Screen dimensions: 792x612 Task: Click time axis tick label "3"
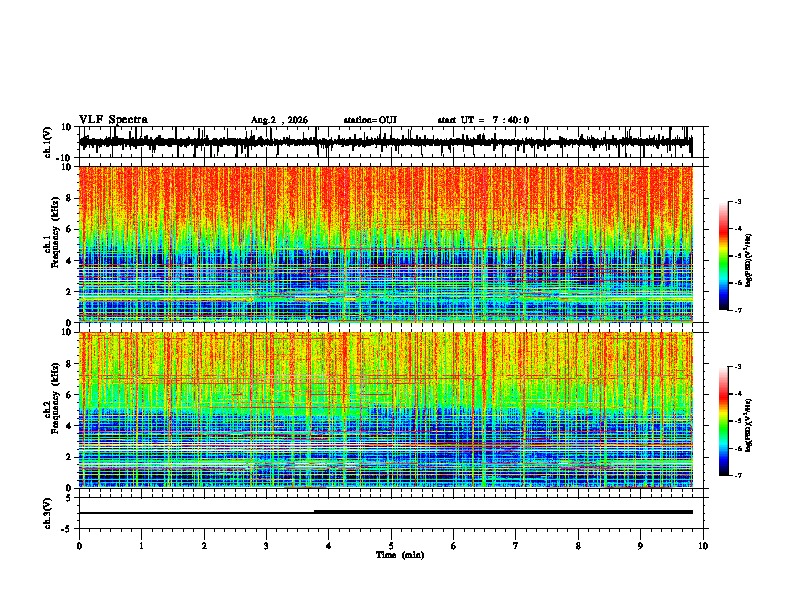point(266,546)
